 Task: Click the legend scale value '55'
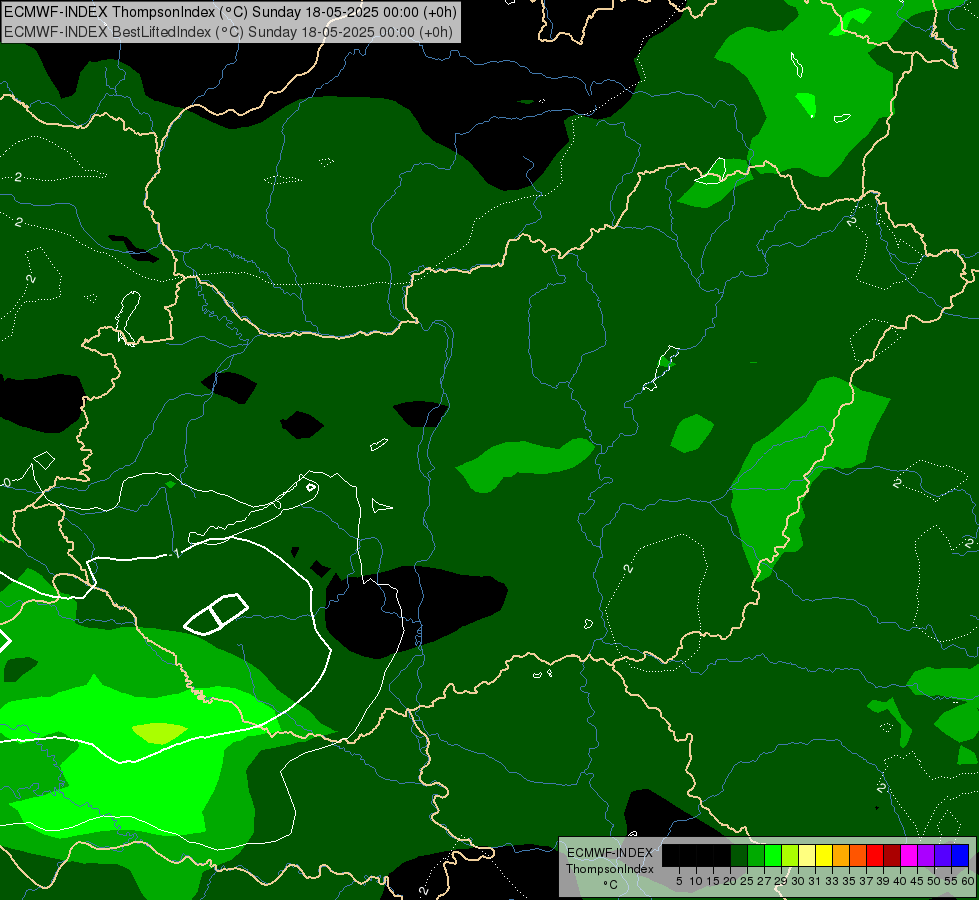(x=951, y=881)
